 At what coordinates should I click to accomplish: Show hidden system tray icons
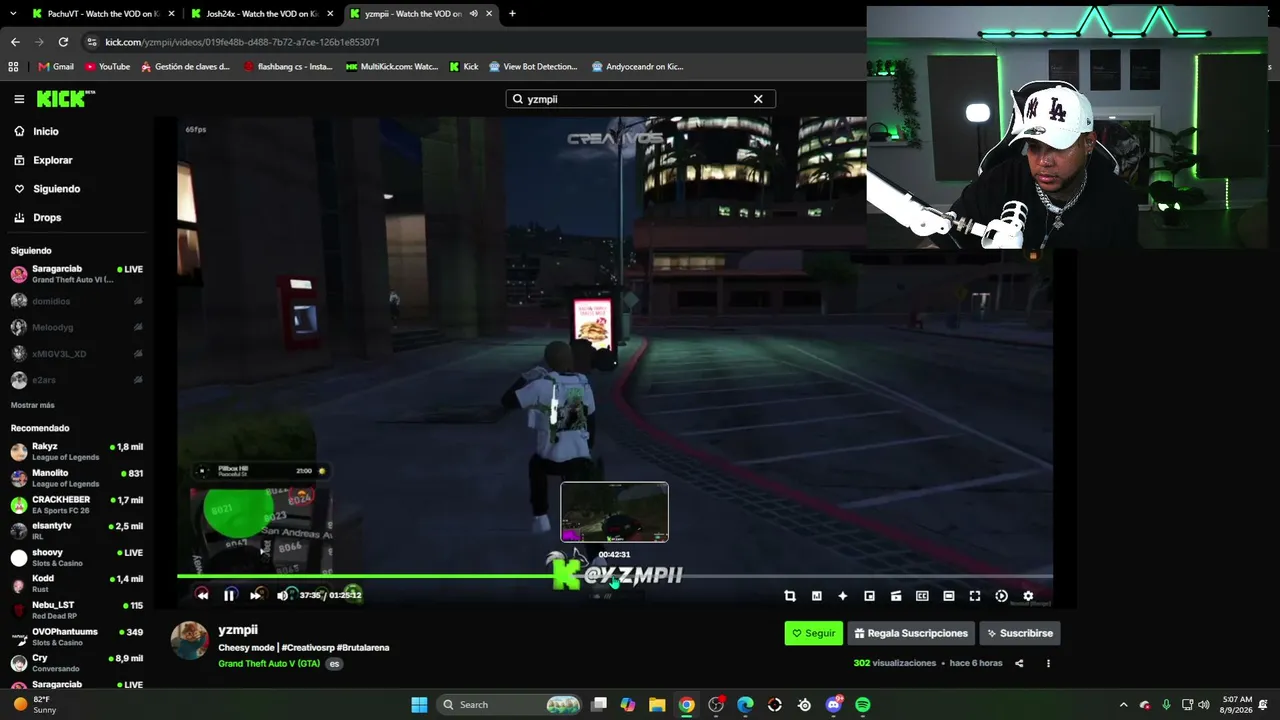[1123, 705]
